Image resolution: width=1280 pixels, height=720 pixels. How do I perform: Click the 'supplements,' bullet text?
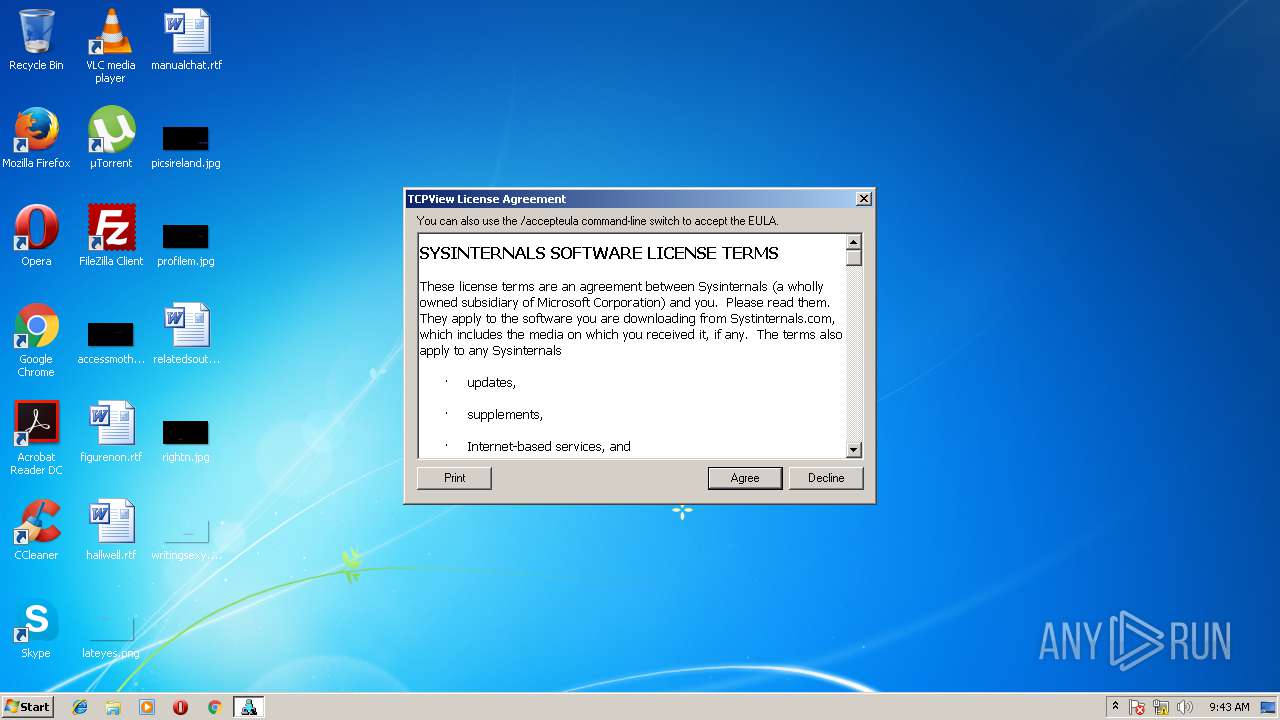[505, 415]
